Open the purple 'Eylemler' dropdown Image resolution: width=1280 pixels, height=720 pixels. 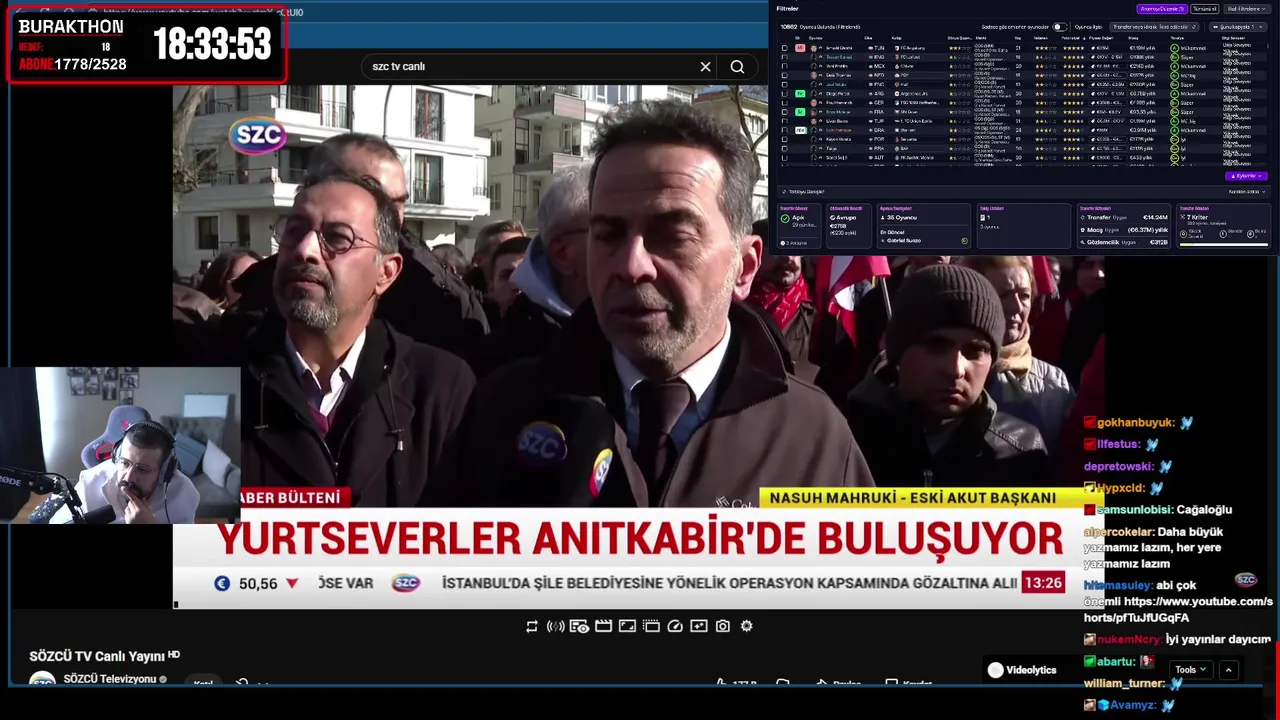(1246, 176)
